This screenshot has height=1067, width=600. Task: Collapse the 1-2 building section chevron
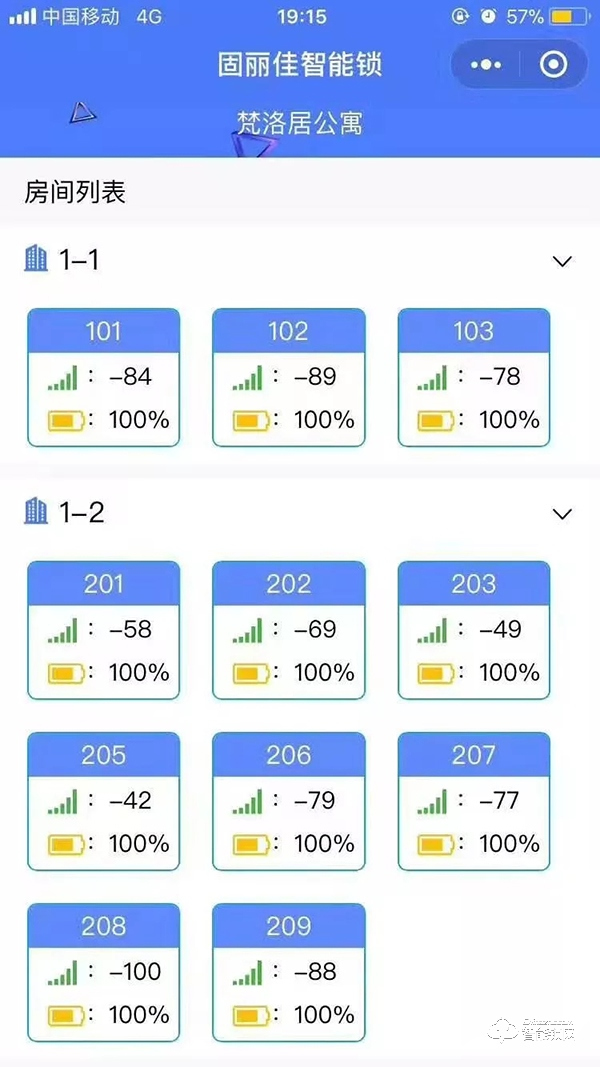coord(563,514)
